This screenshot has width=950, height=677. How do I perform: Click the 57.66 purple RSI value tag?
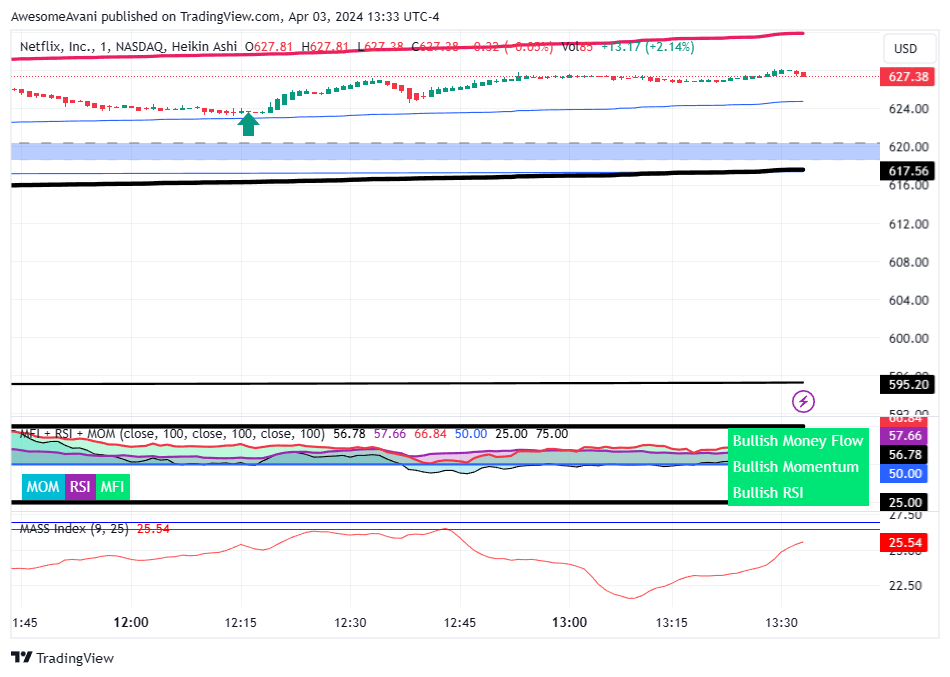pos(905,436)
